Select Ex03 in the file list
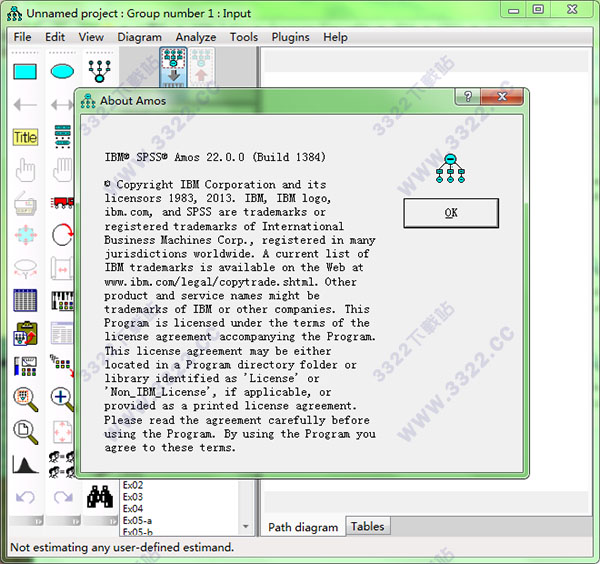Image resolution: width=600 pixels, height=564 pixels. [x=133, y=497]
